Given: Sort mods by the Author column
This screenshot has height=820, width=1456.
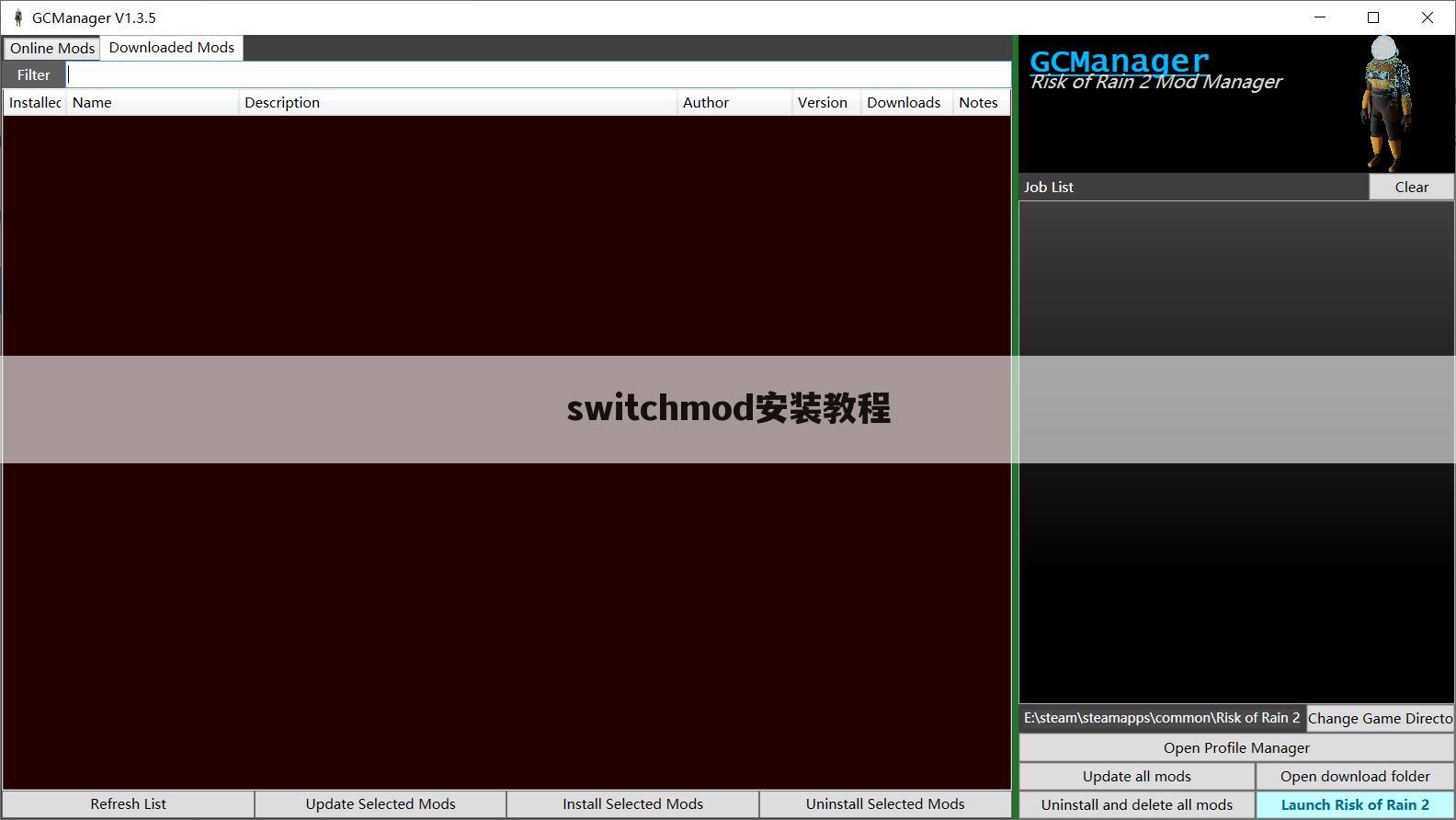Looking at the screenshot, I should pyautogui.click(x=734, y=102).
